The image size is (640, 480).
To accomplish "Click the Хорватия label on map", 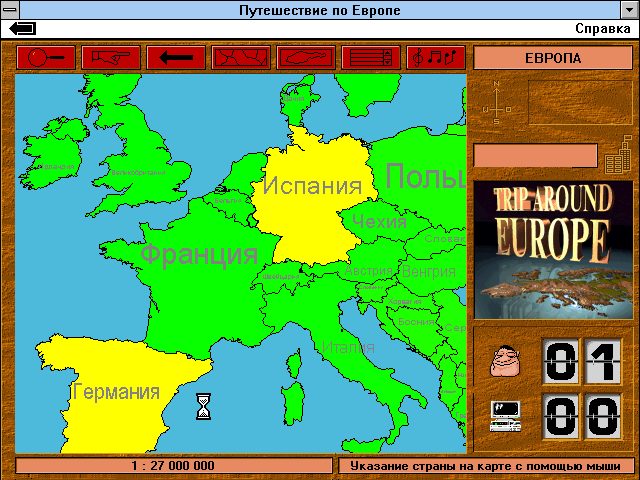I will click(404, 302).
